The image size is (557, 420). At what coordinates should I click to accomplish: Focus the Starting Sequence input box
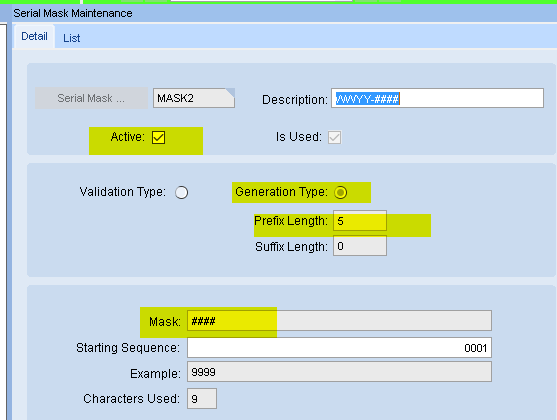point(339,348)
